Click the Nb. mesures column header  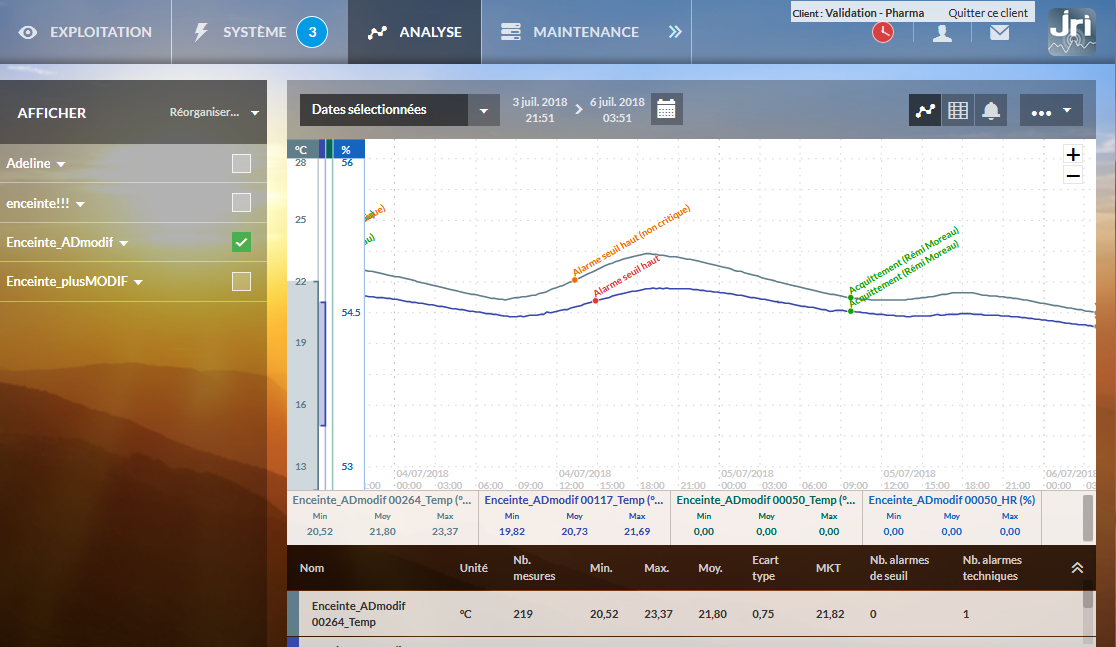click(534, 568)
